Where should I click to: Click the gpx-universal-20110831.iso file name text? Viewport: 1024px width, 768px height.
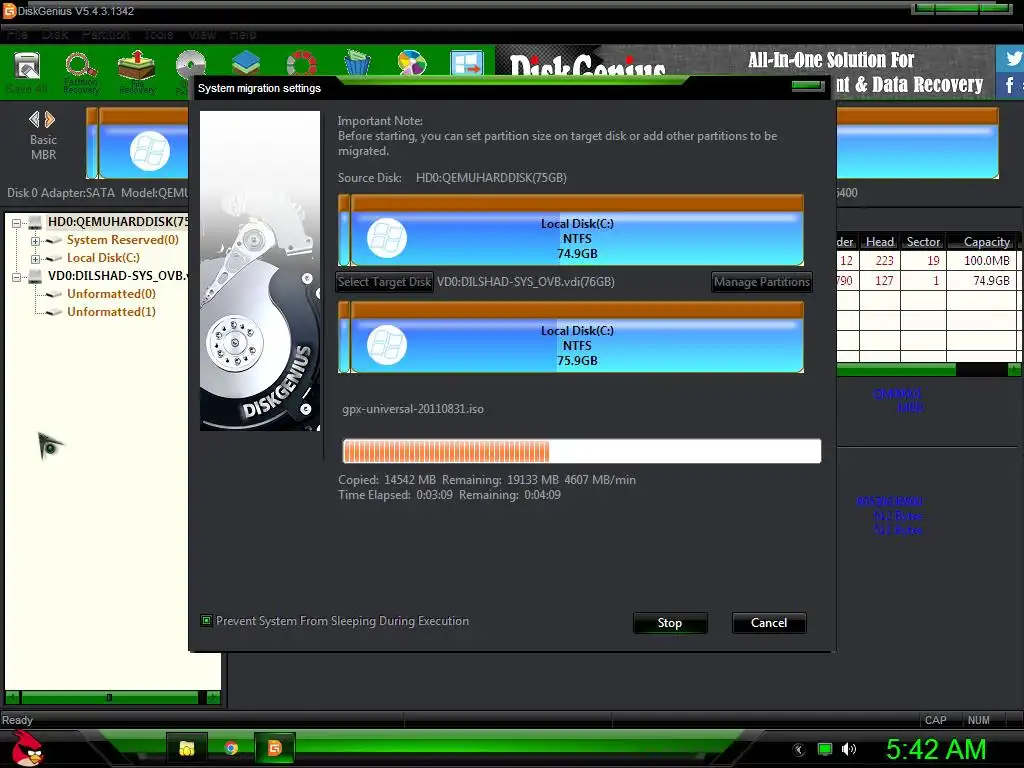(413, 409)
